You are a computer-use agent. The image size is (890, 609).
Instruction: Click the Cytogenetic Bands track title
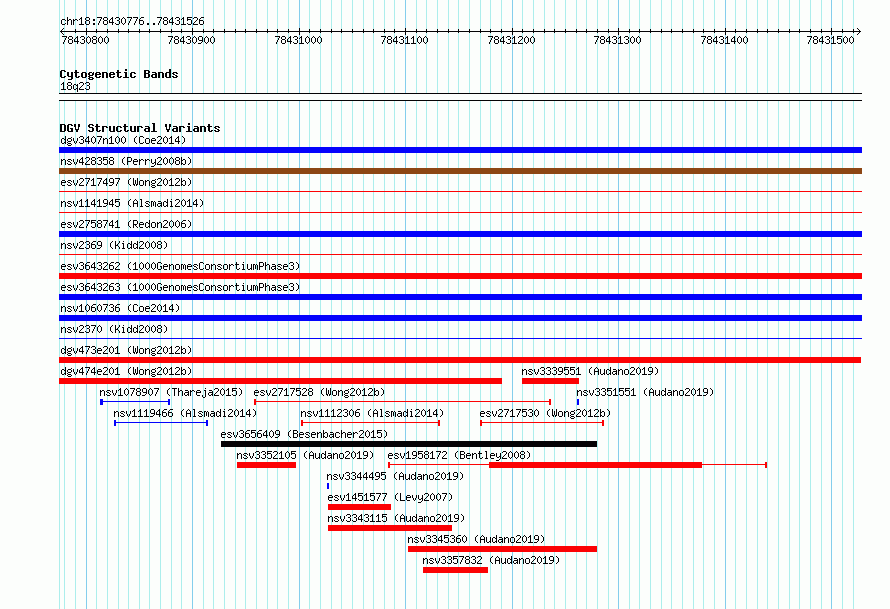coord(119,74)
